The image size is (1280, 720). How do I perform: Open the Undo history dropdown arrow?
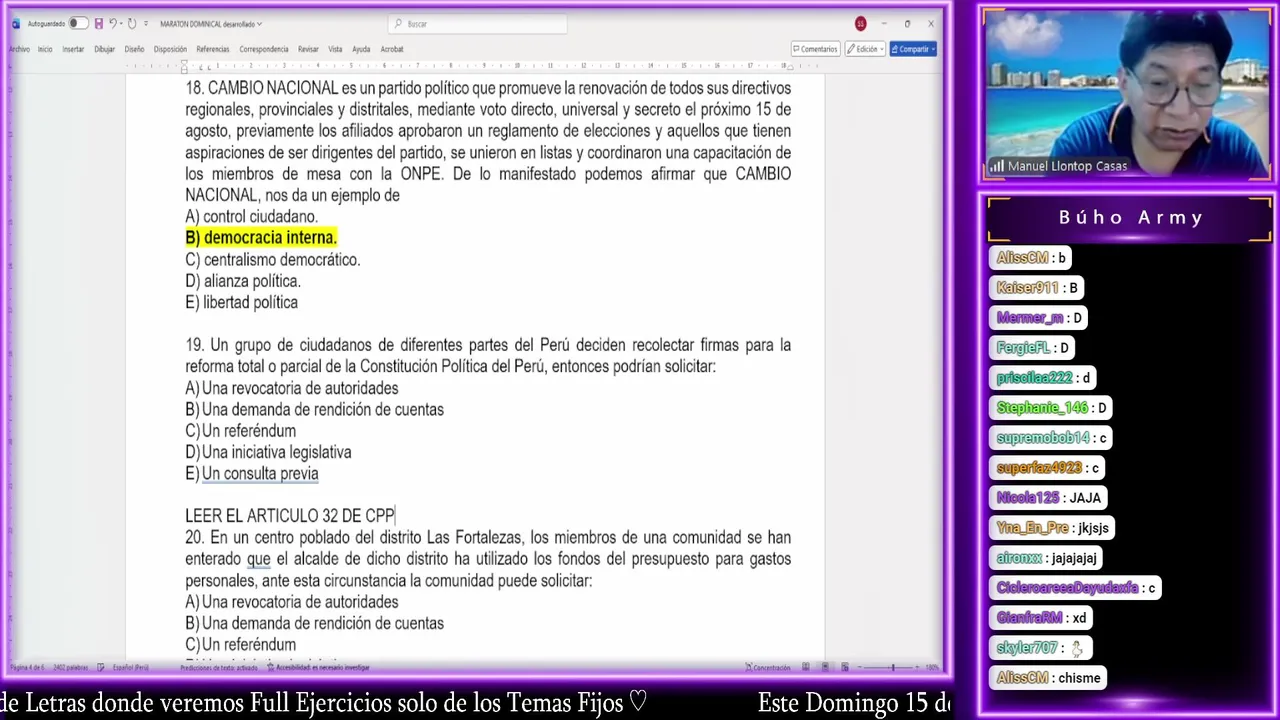(x=120, y=24)
